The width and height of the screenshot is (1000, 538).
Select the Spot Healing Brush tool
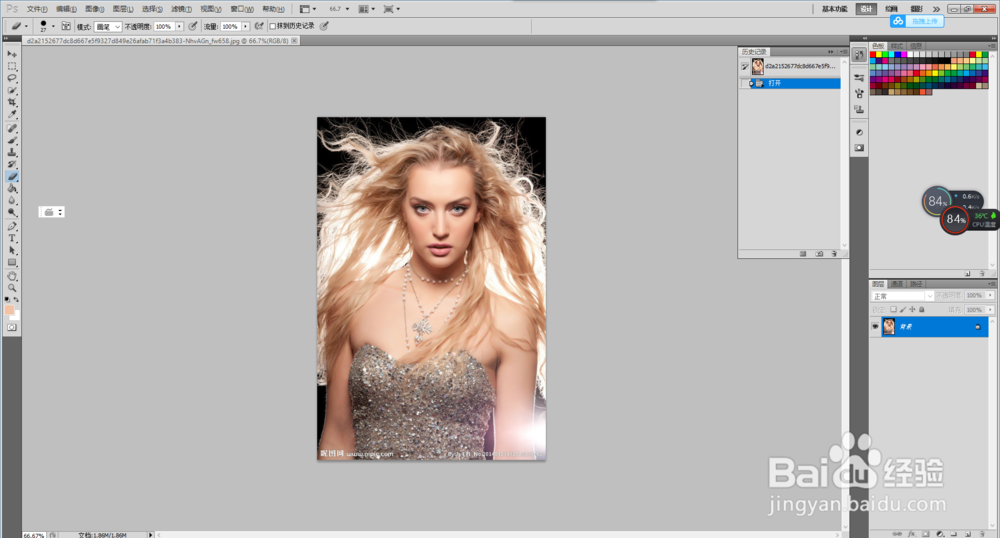(11, 128)
